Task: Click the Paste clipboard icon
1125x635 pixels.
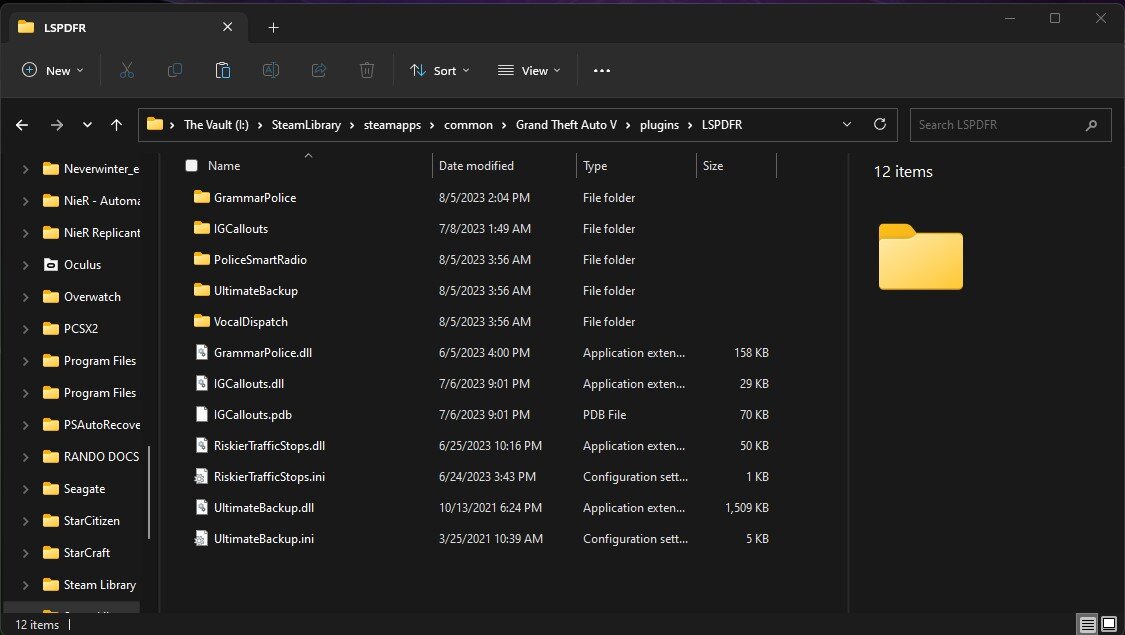Action: coord(223,70)
